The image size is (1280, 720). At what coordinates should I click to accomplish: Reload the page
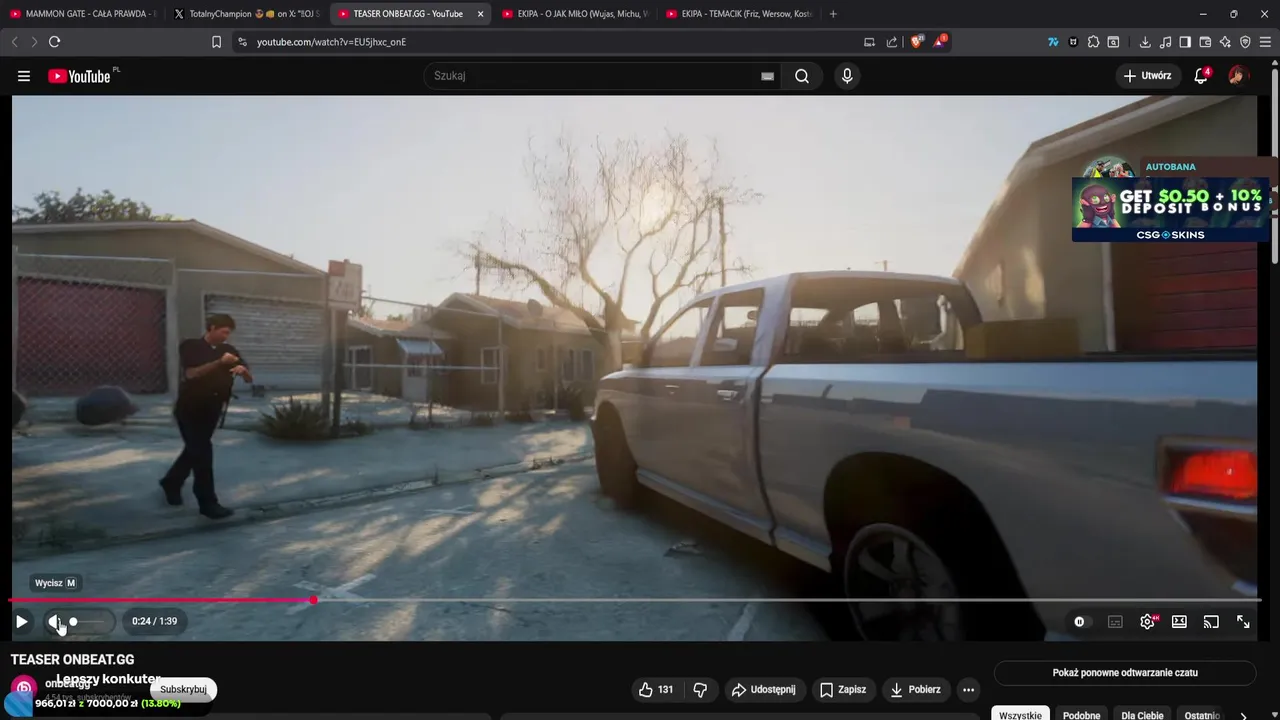[x=54, y=42]
